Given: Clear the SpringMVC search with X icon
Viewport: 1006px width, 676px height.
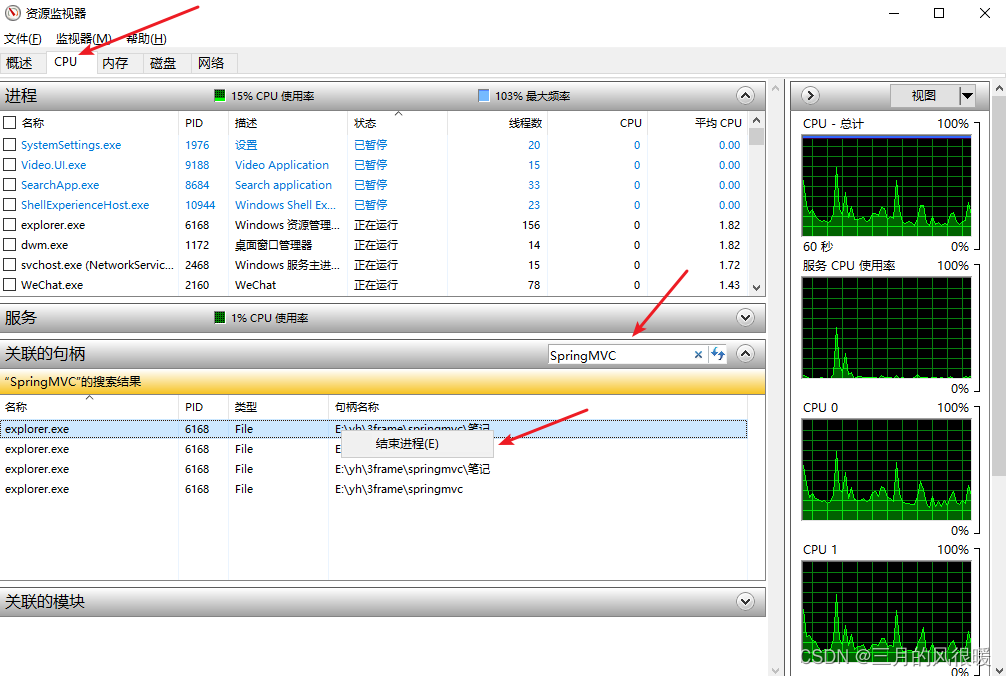Looking at the screenshot, I should (x=698, y=355).
